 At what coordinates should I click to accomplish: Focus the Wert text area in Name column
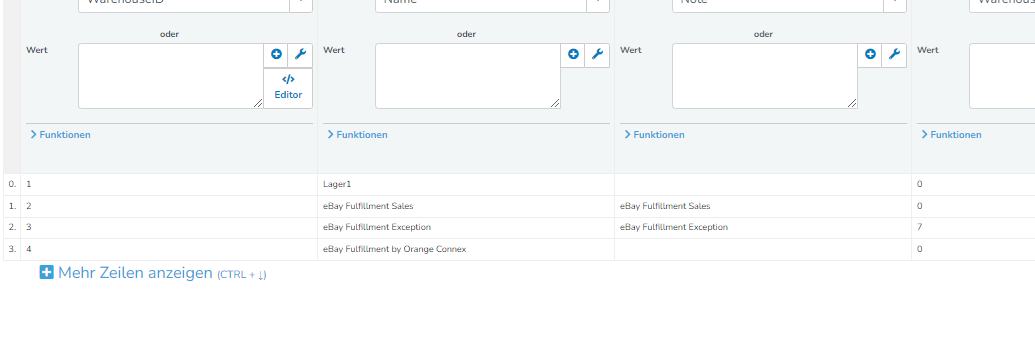[468, 76]
